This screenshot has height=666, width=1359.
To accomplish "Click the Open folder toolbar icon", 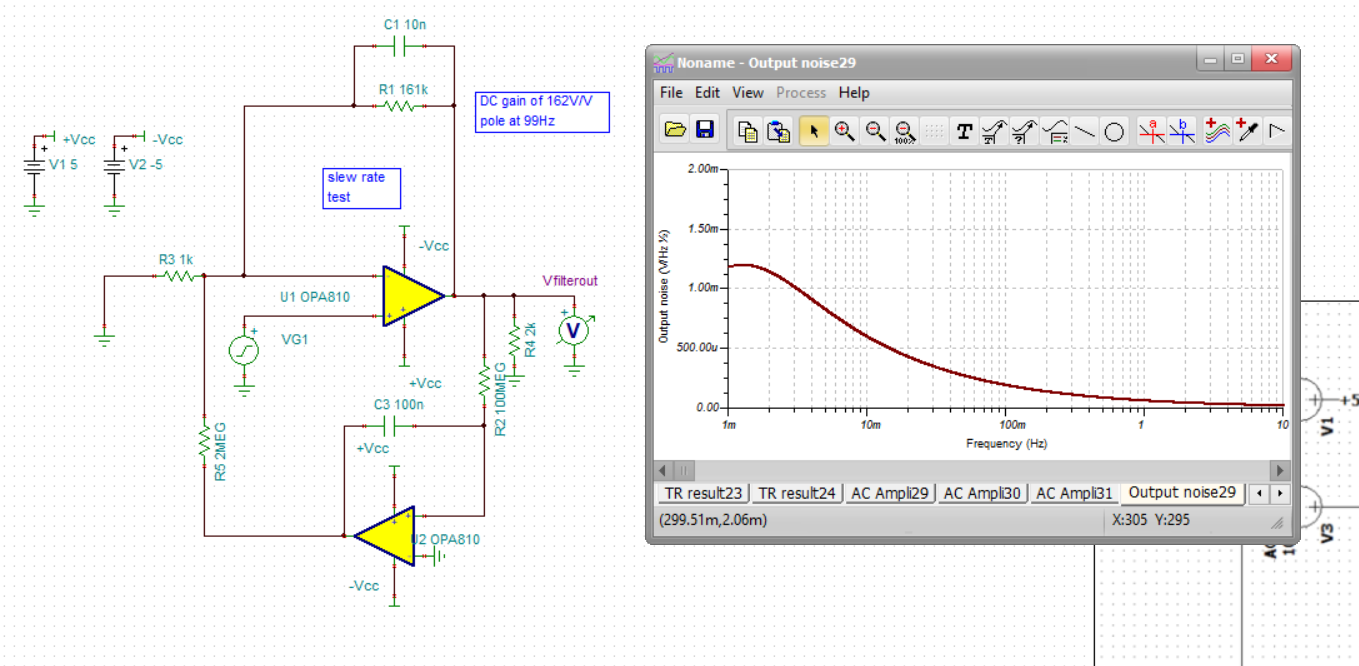I will 675,130.
